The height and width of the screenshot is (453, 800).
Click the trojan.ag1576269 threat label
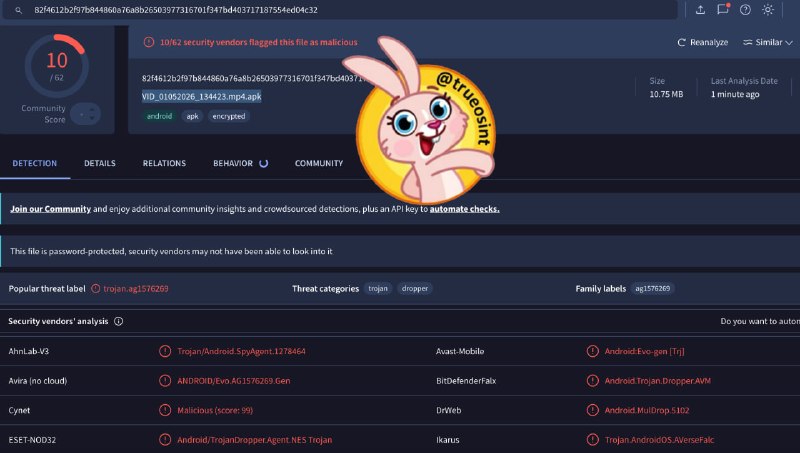[x=136, y=289]
